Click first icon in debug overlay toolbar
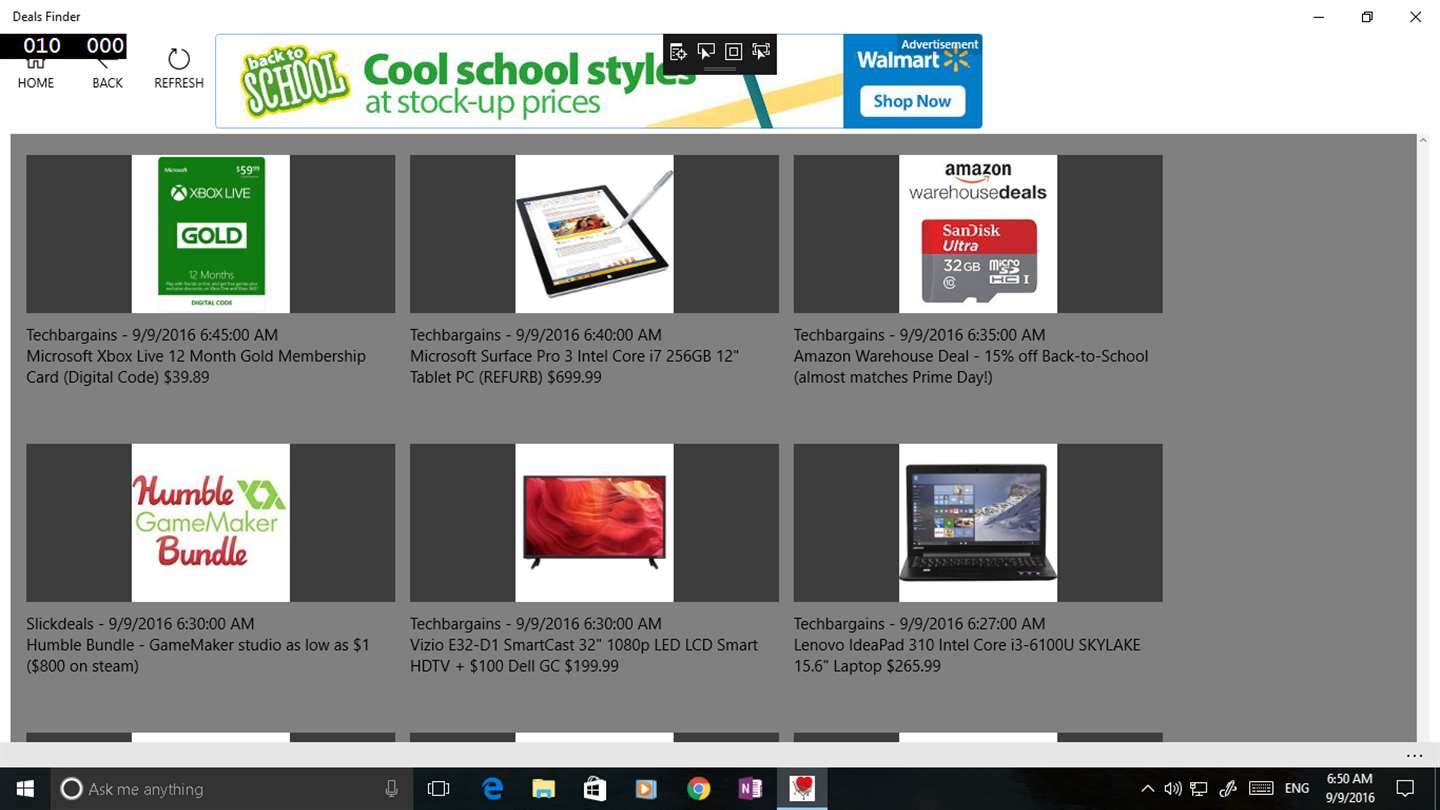 coord(678,52)
